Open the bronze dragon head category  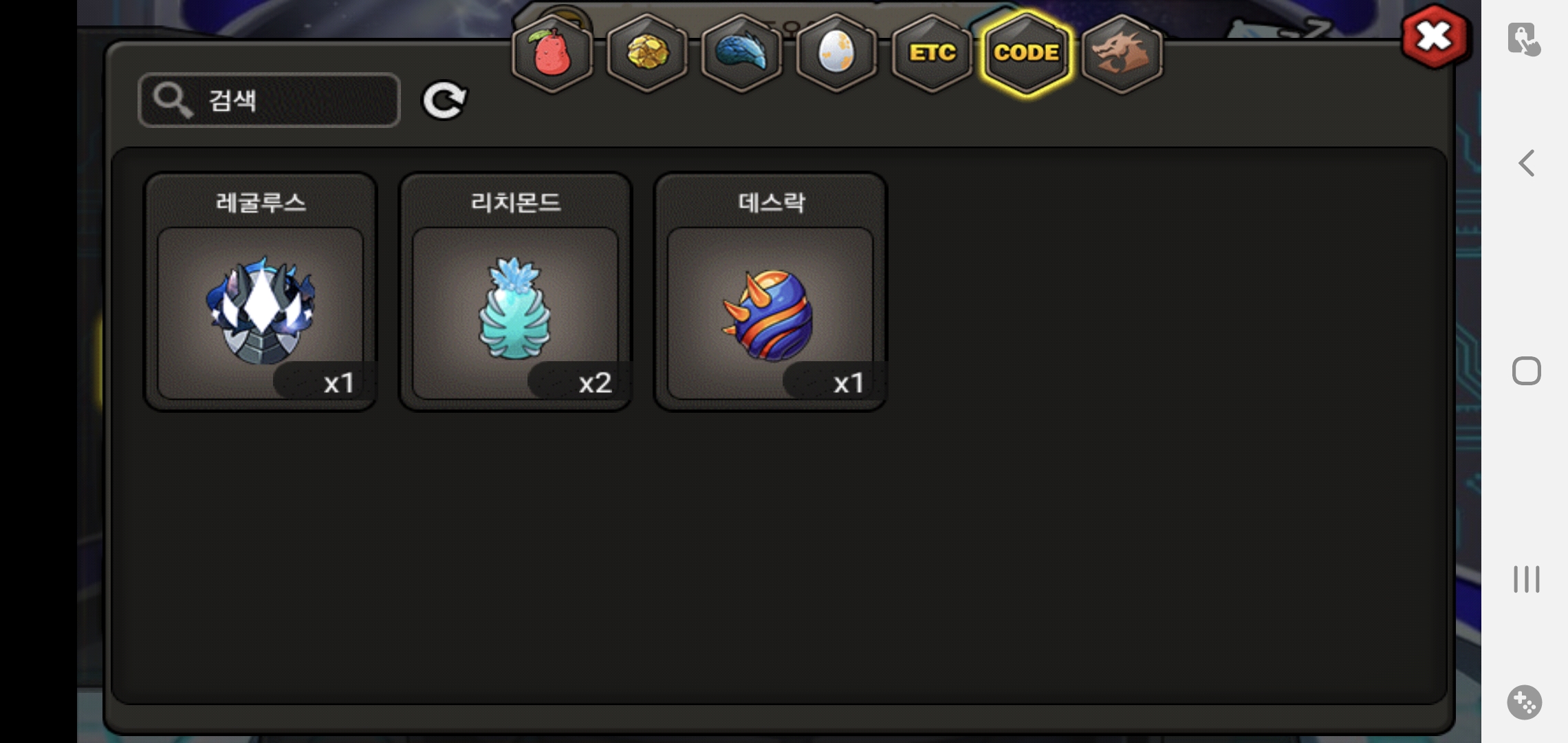(x=1122, y=54)
